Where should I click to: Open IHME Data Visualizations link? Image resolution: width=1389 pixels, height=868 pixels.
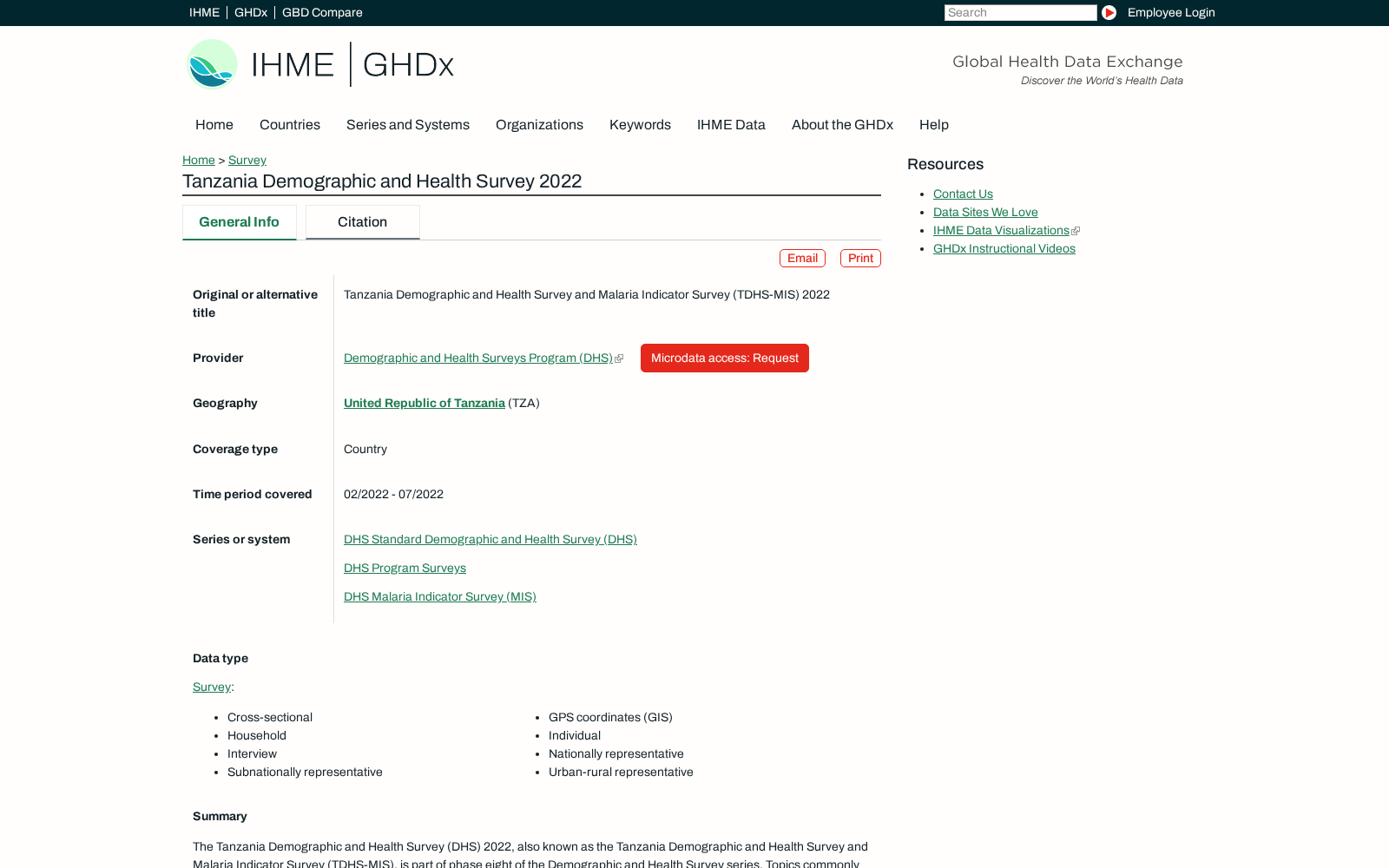(x=1001, y=230)
